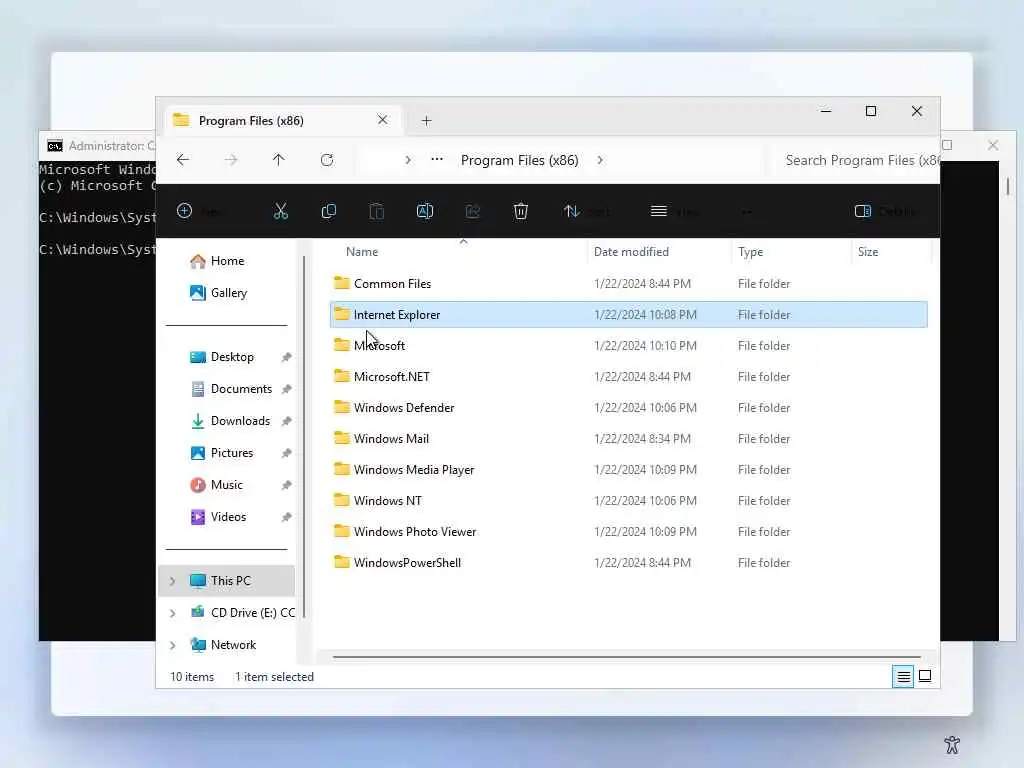Expand the CD Drive (E:) node
Screen dimensions: 1024x768
(172, 613)
